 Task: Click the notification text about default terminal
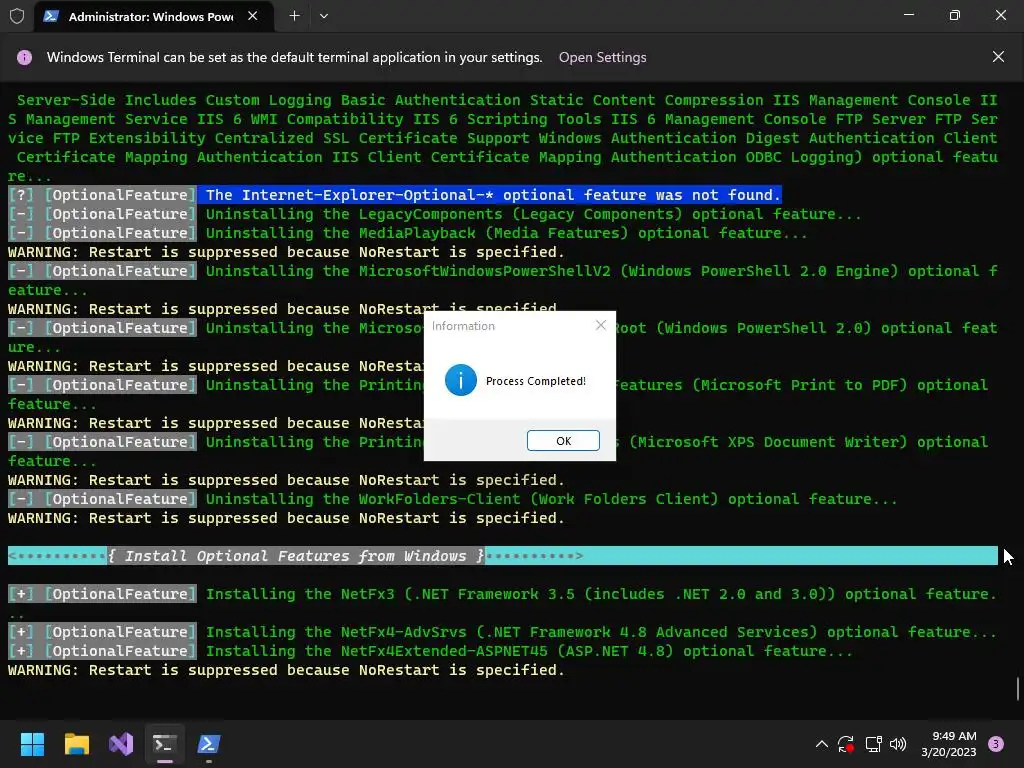pos(295,57)
